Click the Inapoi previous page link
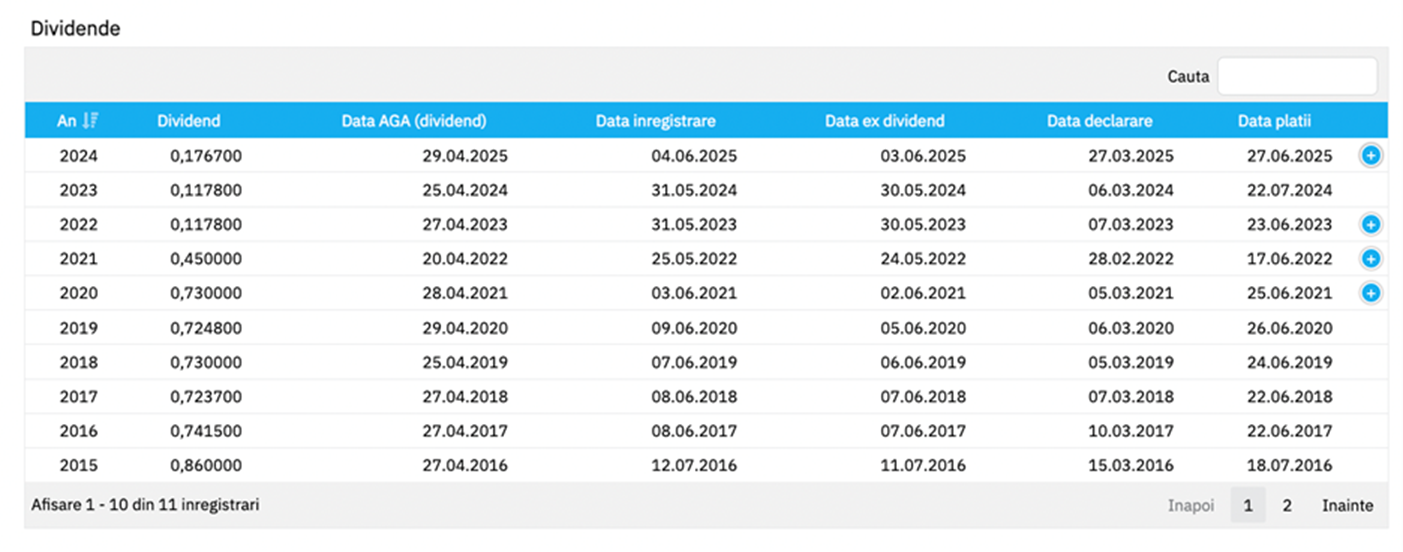This screenshot has height=552, width=1403. pos(1191,506)
